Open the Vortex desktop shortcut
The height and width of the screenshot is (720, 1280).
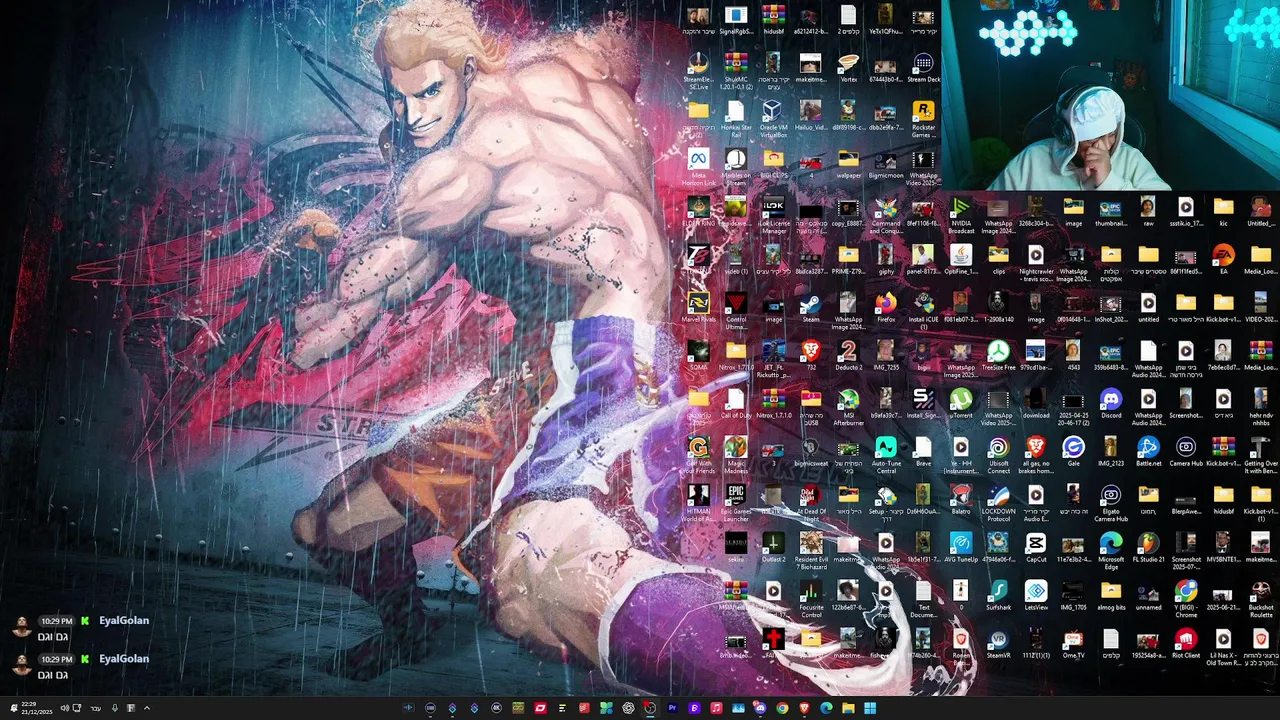tap(849, 67)
